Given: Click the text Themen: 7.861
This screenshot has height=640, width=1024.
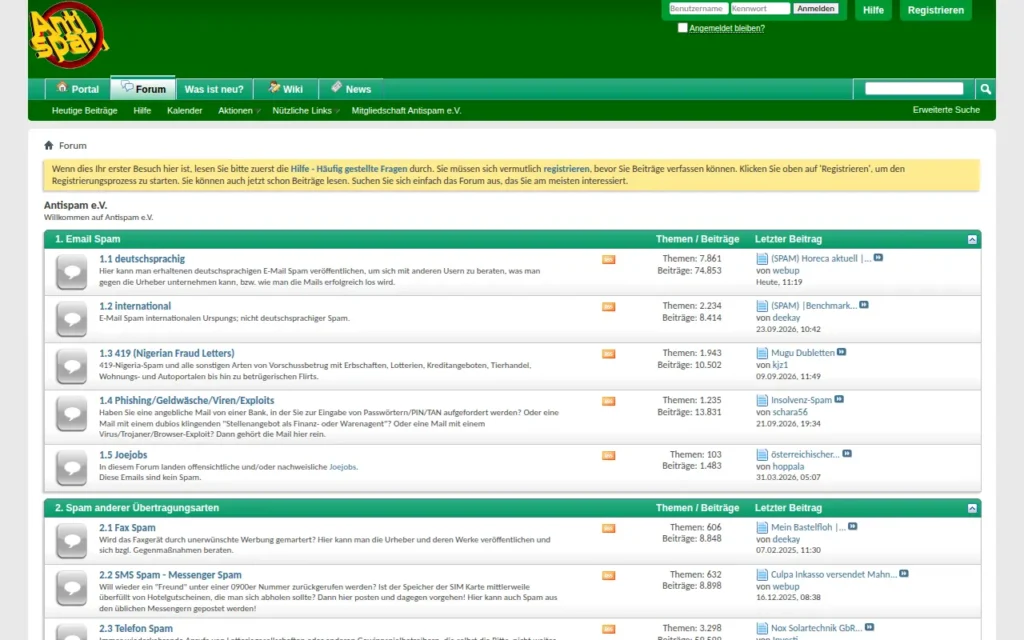Looking at the screenshot, I should (692, 259).
